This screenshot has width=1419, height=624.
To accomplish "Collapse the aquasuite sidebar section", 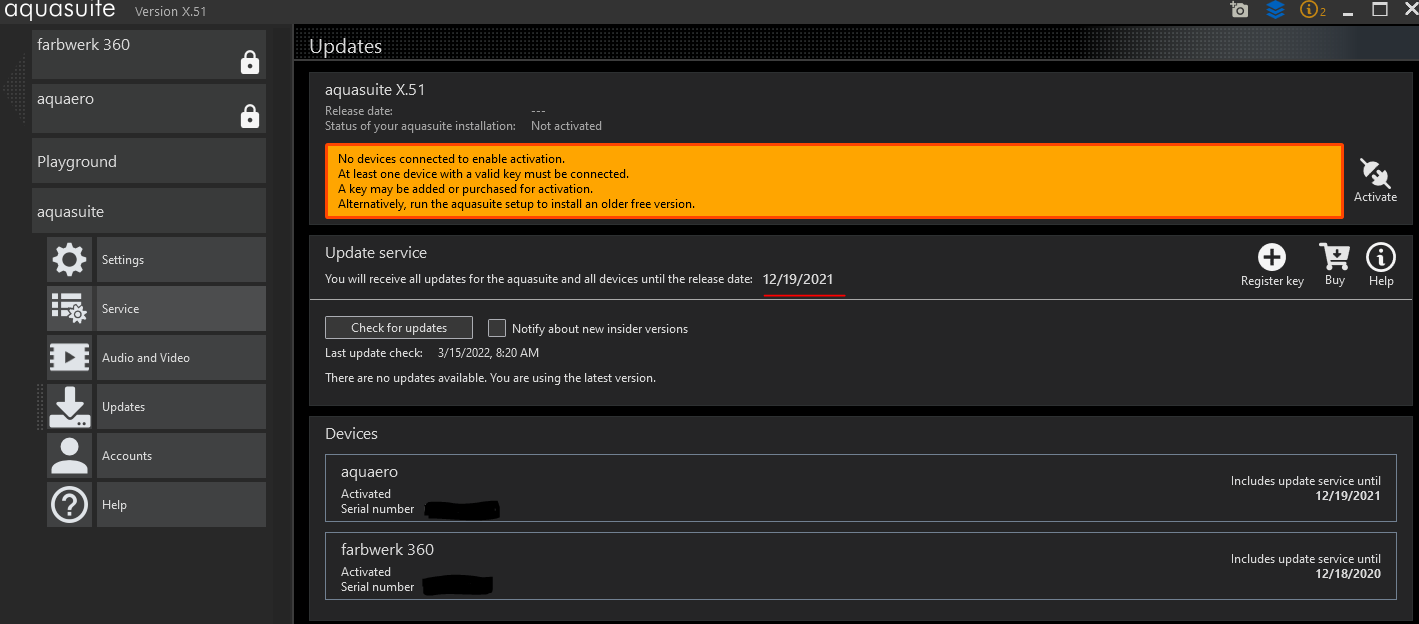I will click(x=149, y=211).
